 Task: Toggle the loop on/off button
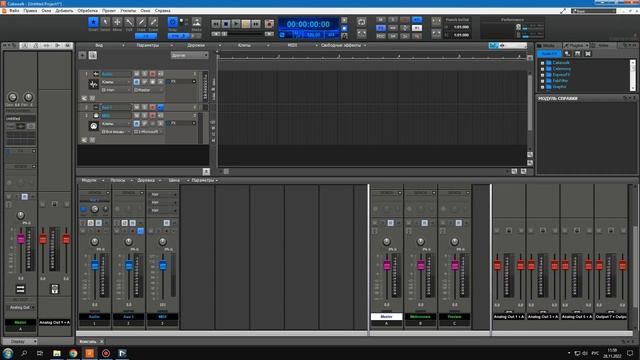coord(361,22)
